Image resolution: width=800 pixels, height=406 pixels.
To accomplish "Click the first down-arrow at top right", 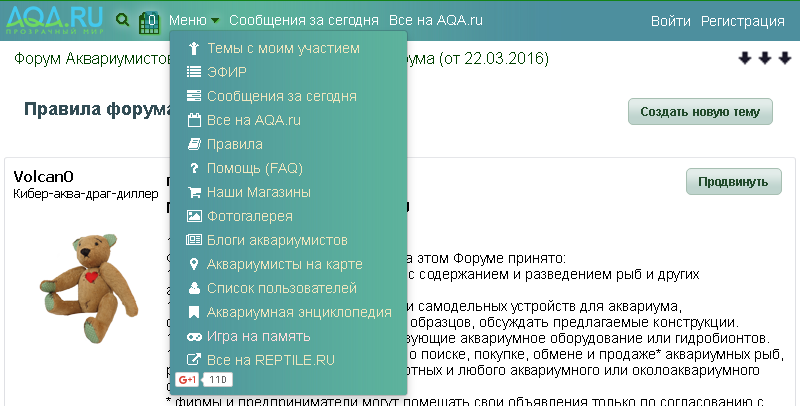I will point(744,59).
